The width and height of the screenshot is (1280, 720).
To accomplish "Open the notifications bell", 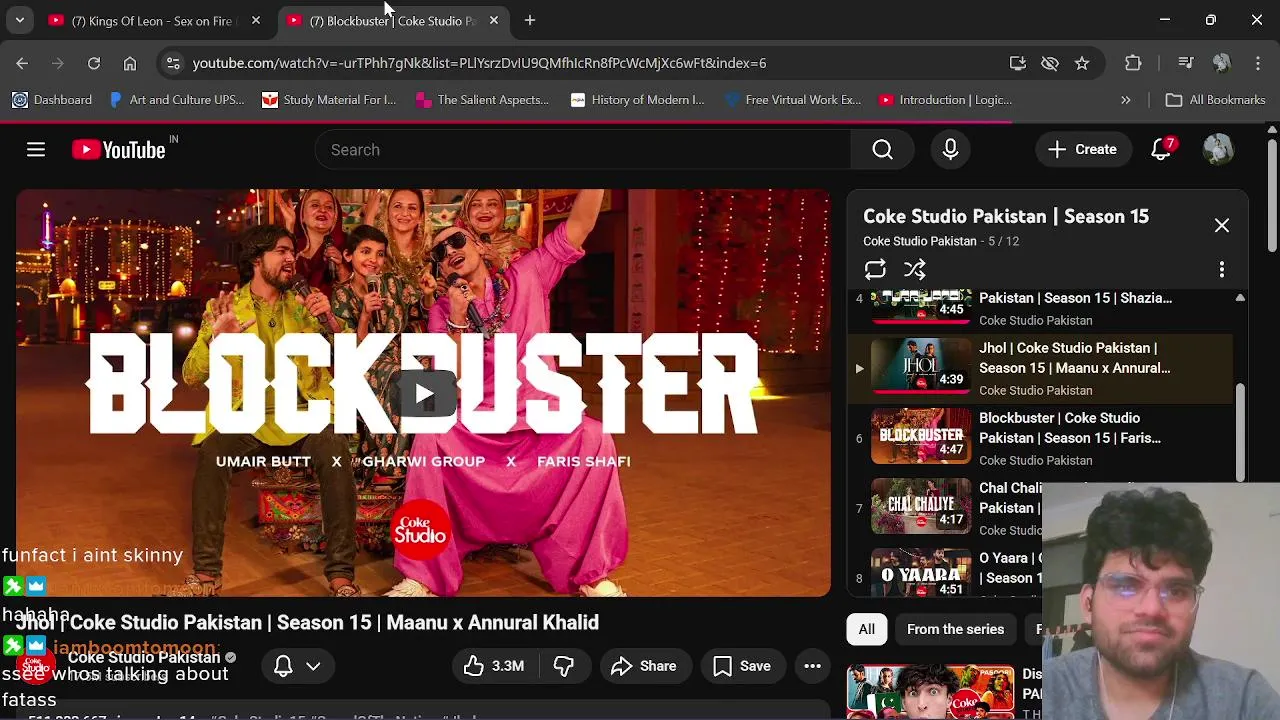I will click(x=1161, y=149).
